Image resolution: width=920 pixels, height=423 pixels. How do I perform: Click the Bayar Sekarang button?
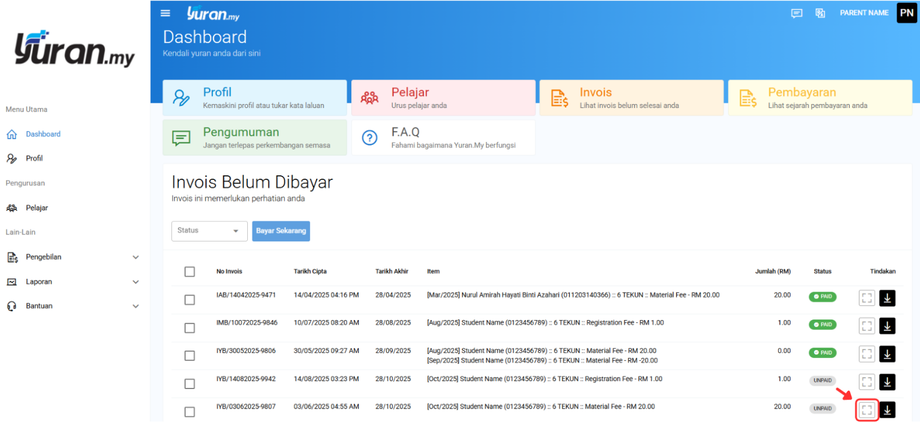[281, 231]
